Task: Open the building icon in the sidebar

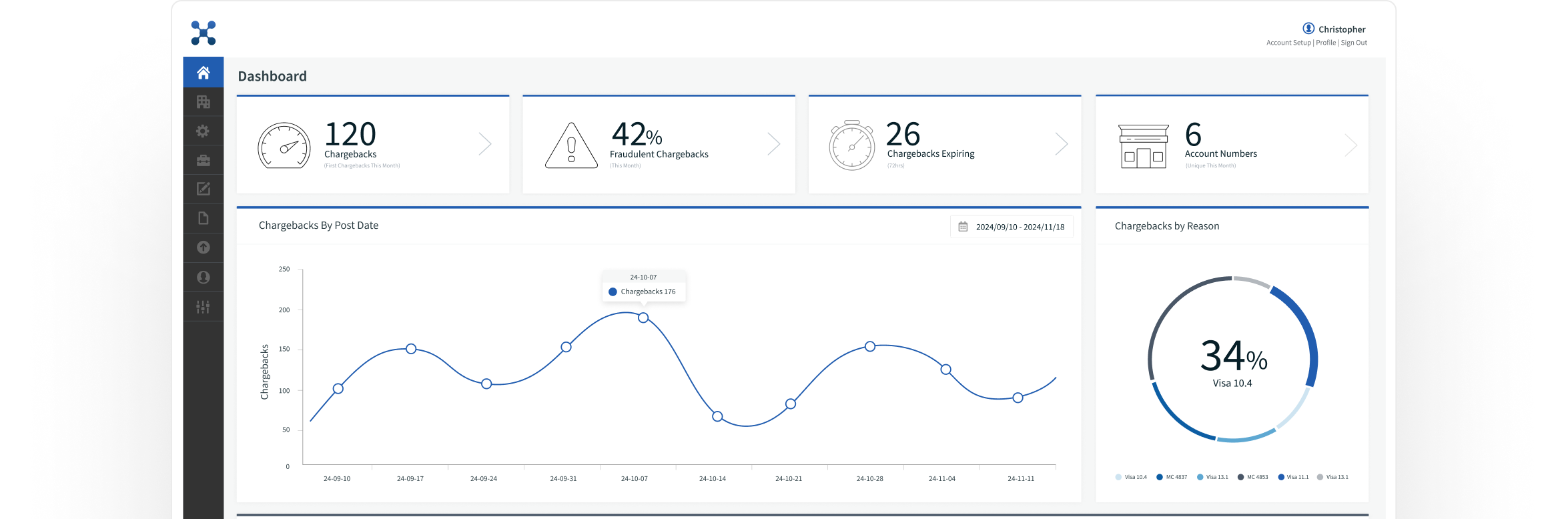Action: [x=204, y=102]
